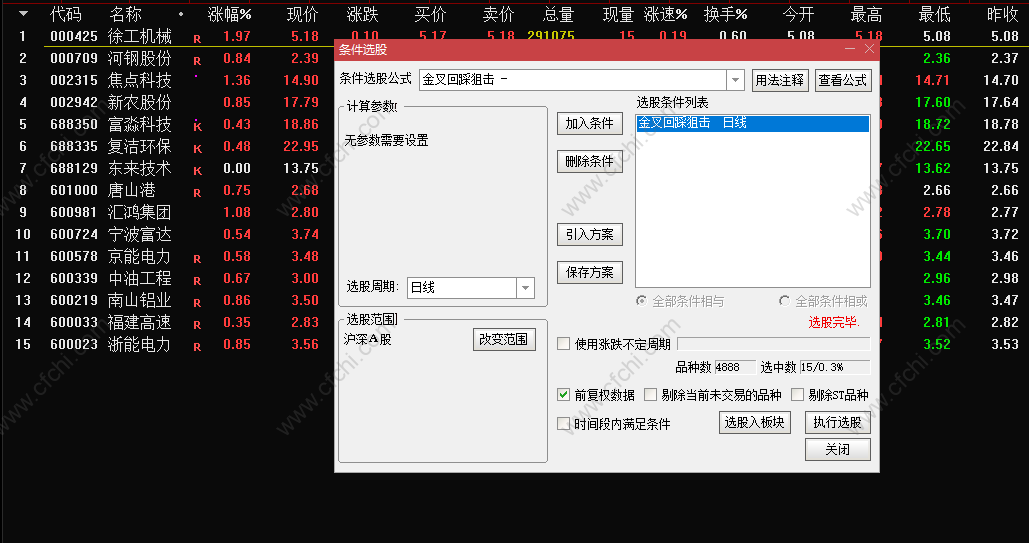Click the K marker beside 富淼科技
The height and width of the screenshot is (543, 1029).
[198, 127]
